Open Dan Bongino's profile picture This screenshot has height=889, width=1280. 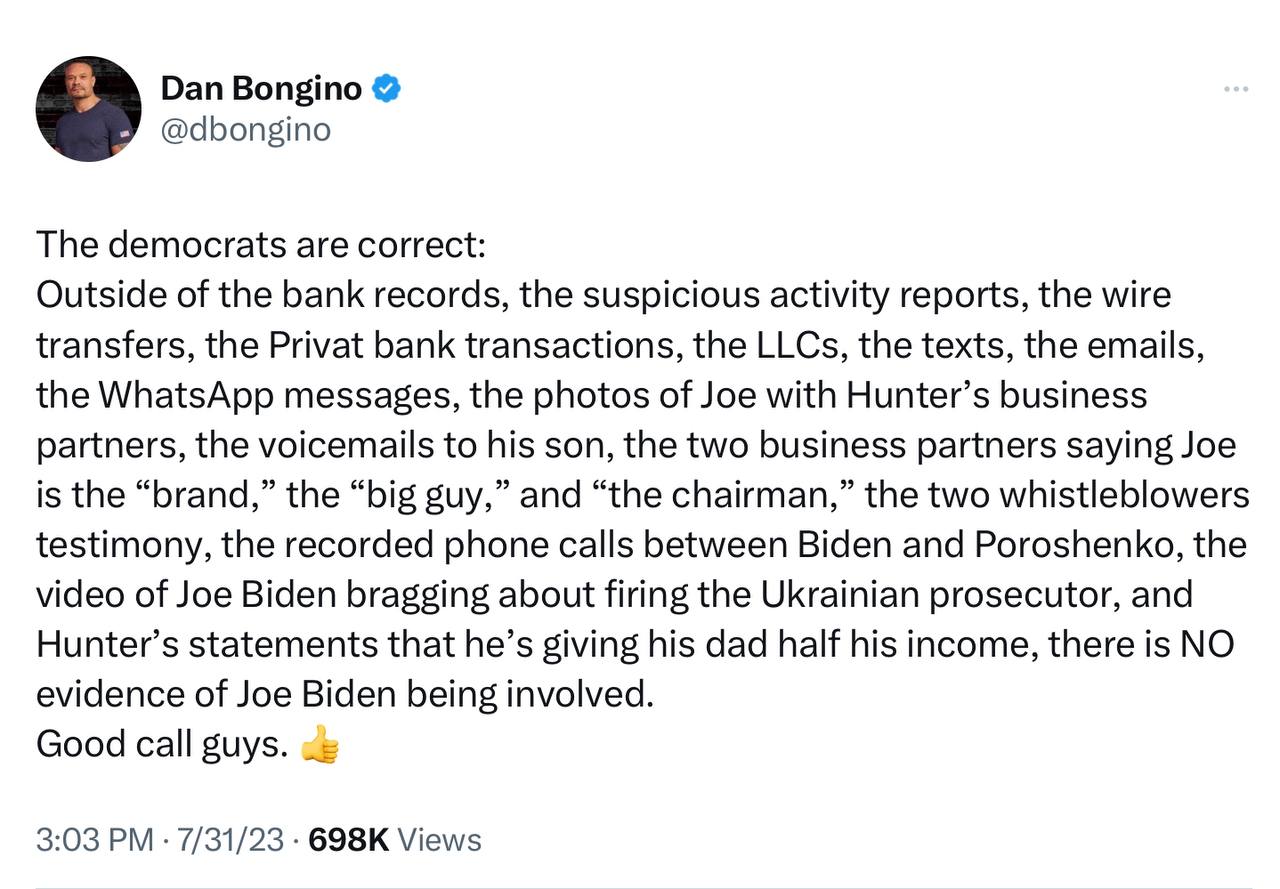click(88, 109)
